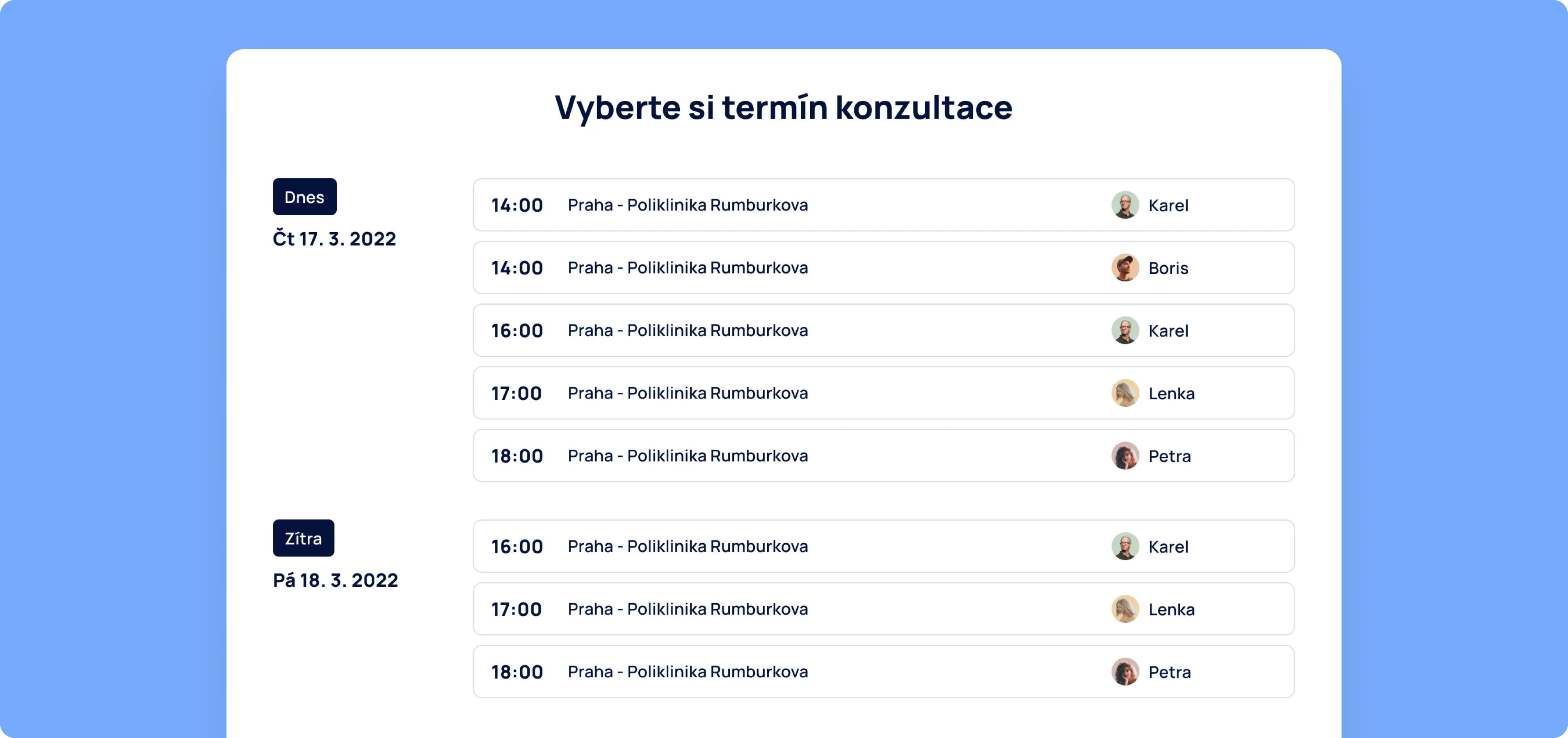
Task: Click Petra's avatar in today's 18:00 slot
Action: point(1125,456)
